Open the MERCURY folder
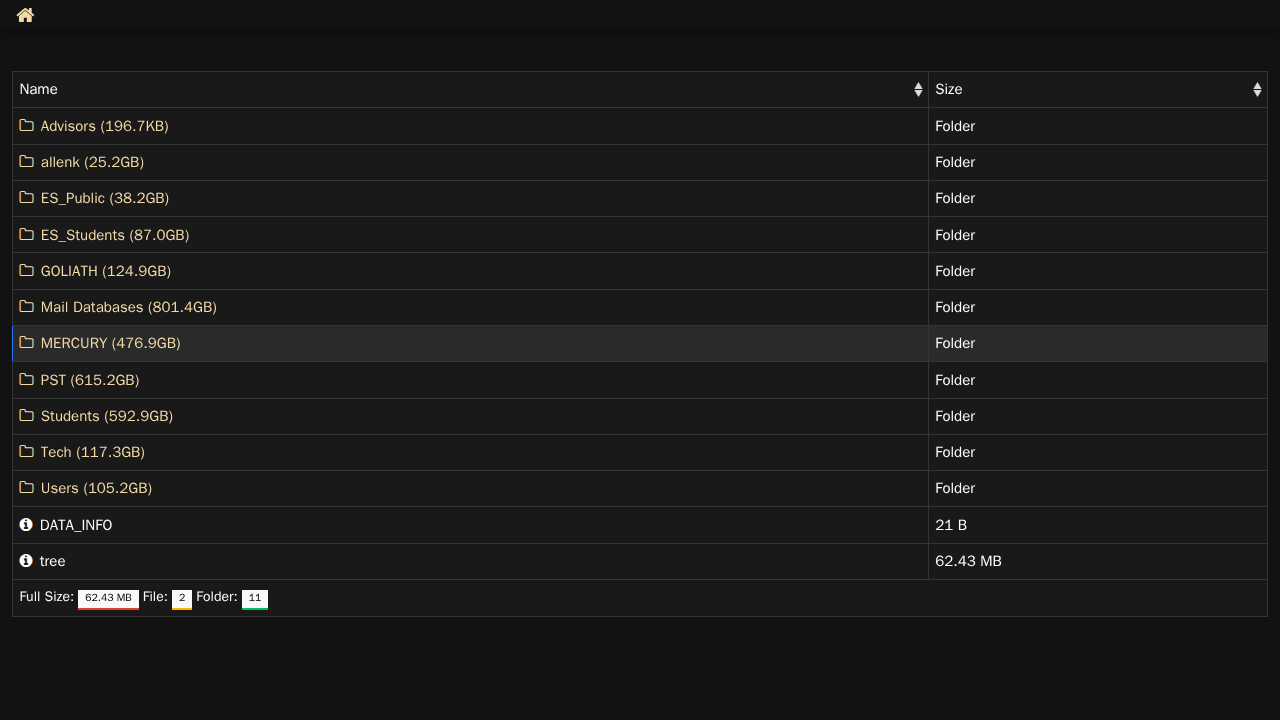Viewport: 1280px width, 720px height. 110,343
